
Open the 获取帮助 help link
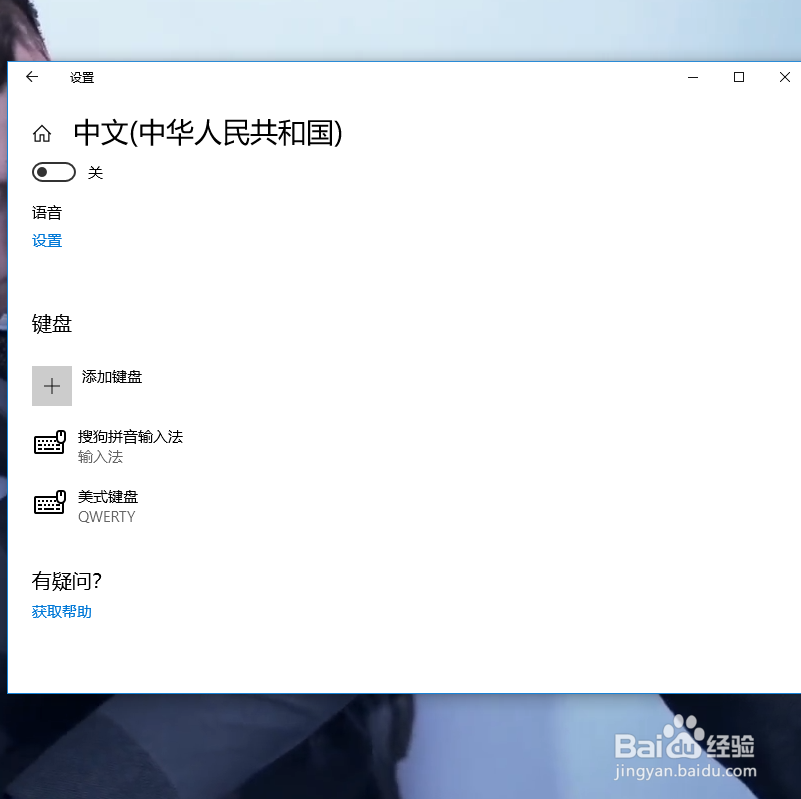click(x=61, y=612)
